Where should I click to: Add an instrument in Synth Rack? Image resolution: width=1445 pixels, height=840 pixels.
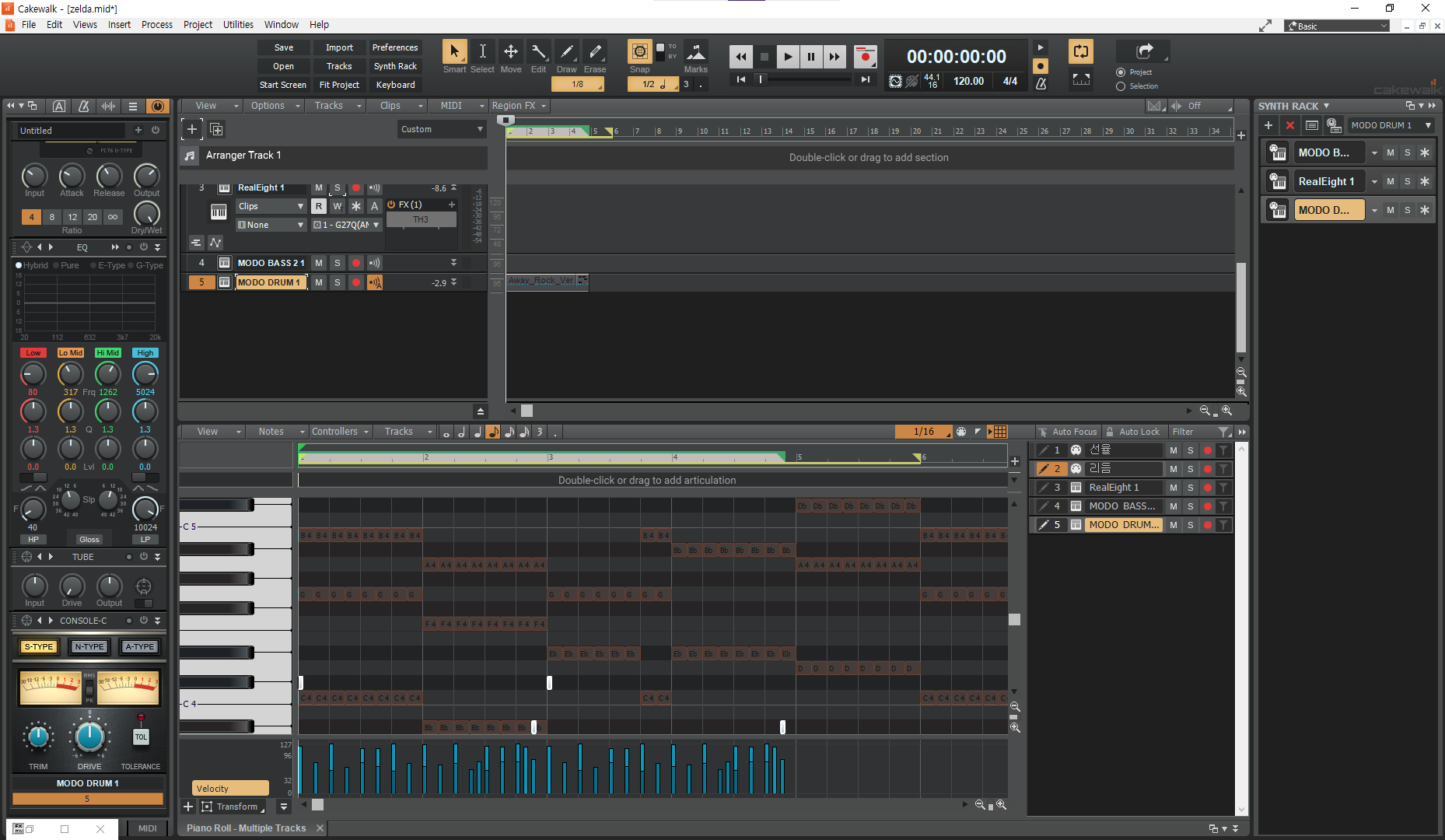click(1268, 125)
